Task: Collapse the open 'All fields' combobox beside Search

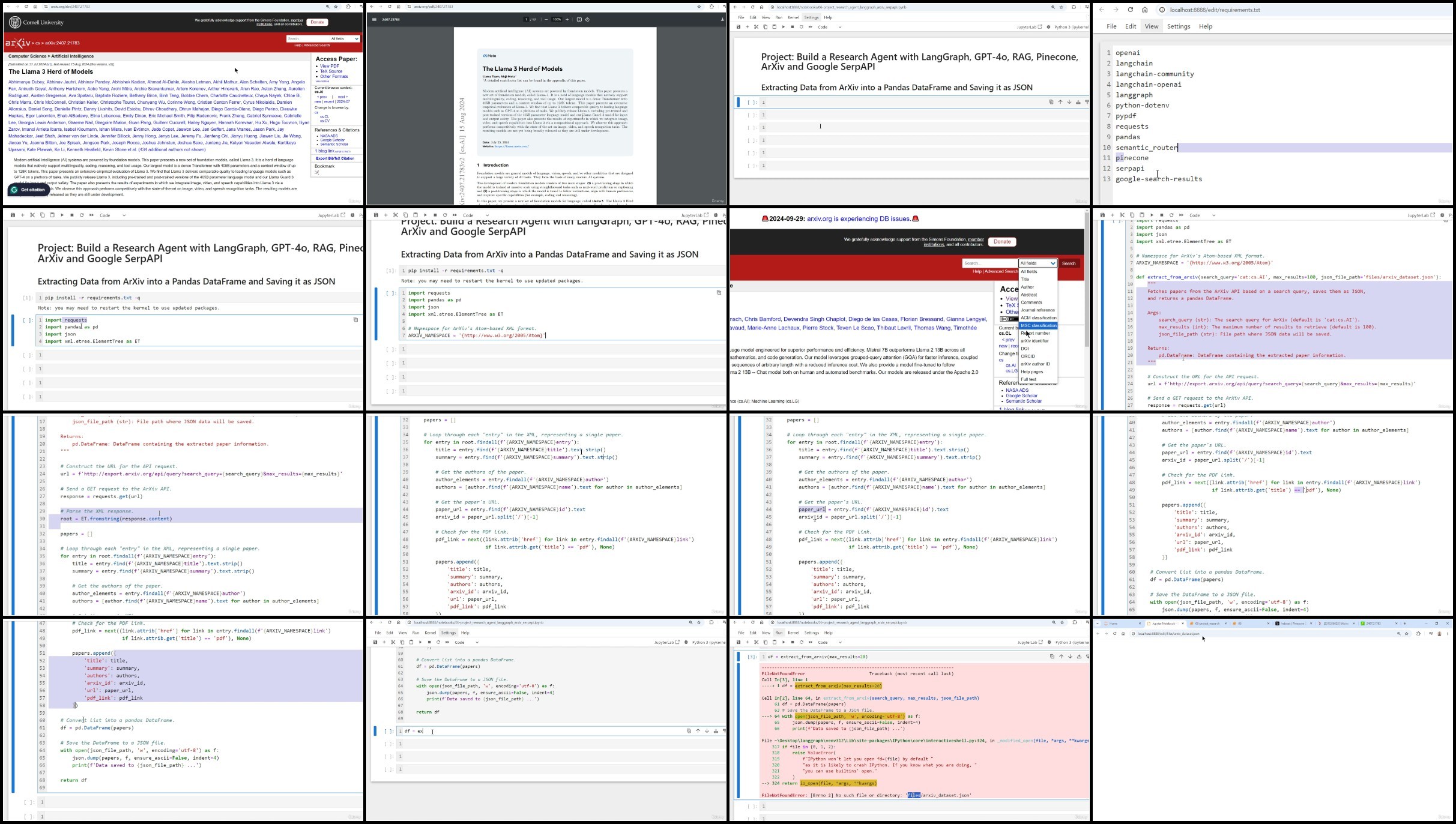Action: tap(1038, 263)
